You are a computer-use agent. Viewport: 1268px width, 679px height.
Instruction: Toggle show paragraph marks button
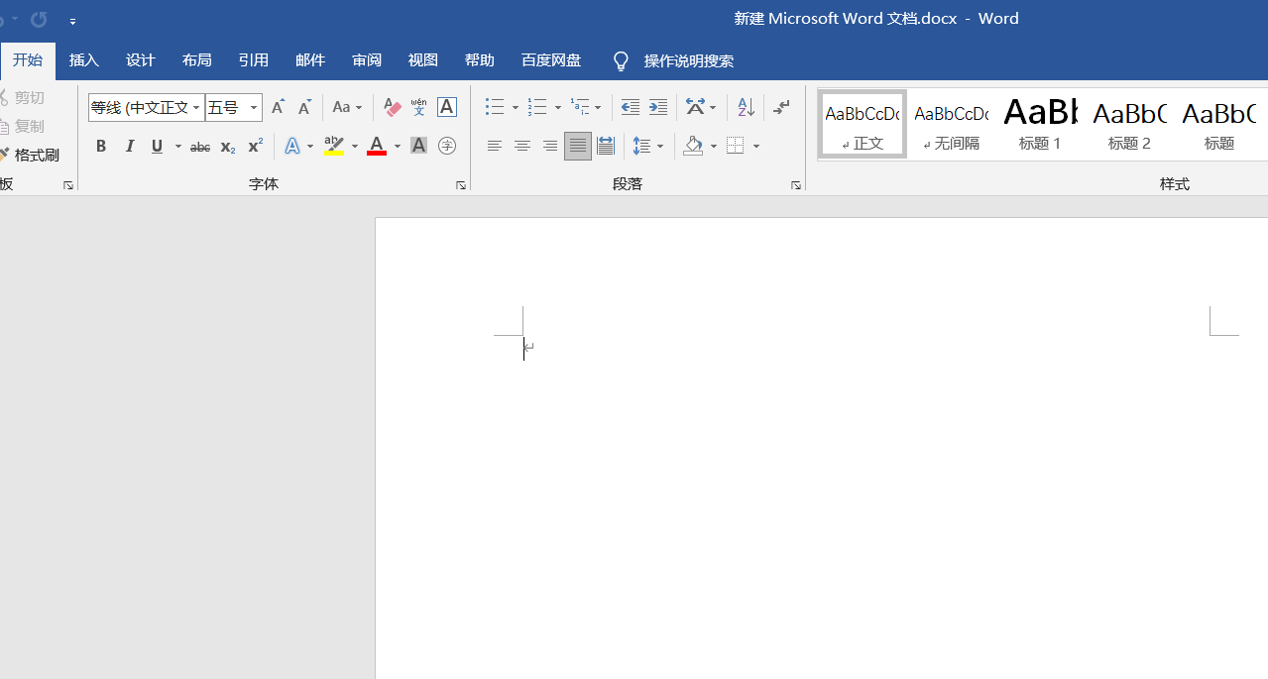pos(782,107)
